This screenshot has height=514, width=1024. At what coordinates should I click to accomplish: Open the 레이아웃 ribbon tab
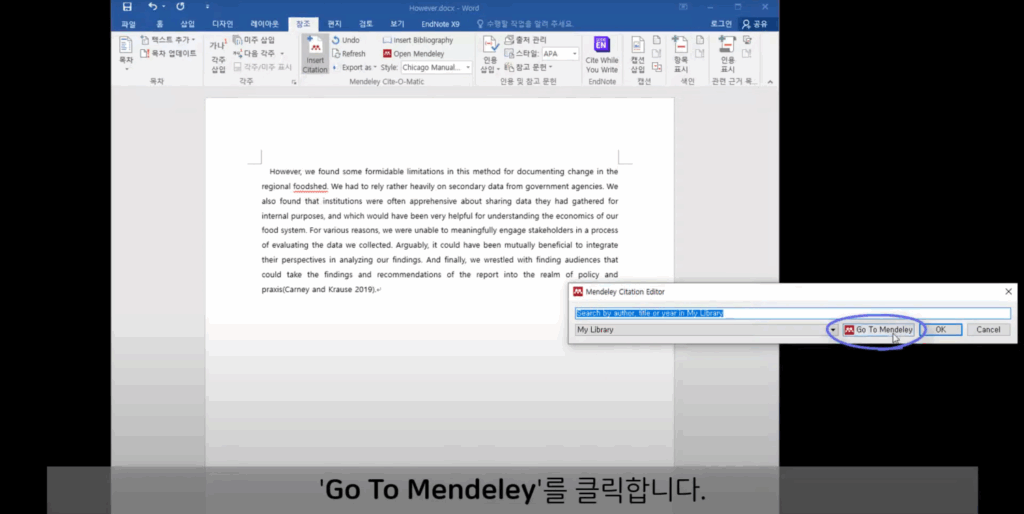tap(264, 24)
